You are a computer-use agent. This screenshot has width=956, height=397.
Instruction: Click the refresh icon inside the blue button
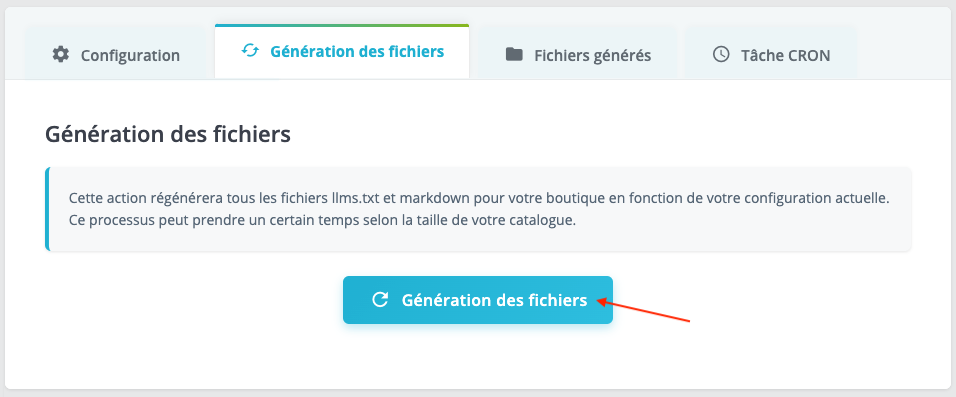[x=380, y=299]
